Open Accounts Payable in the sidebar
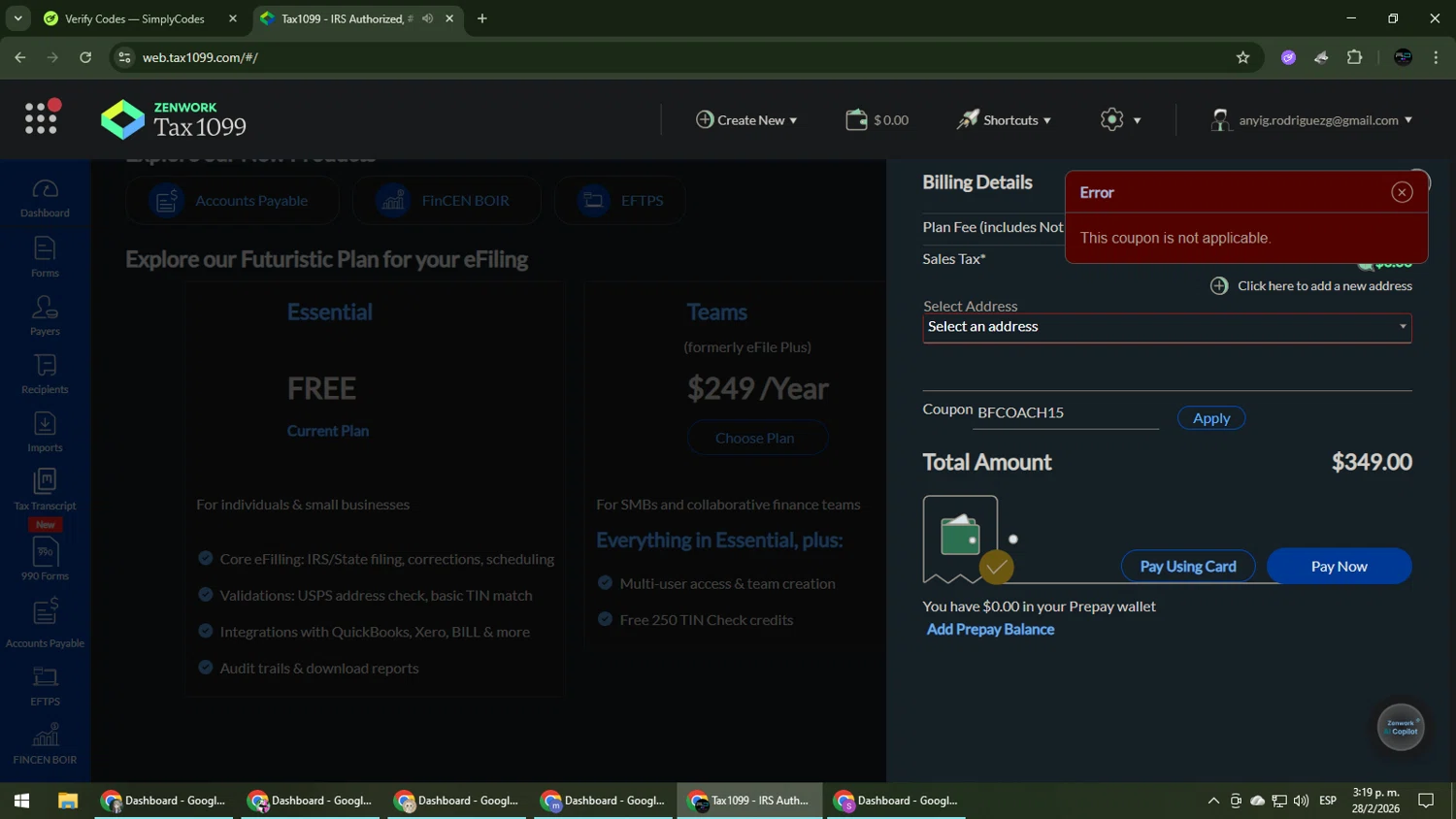 click(45, 624)
